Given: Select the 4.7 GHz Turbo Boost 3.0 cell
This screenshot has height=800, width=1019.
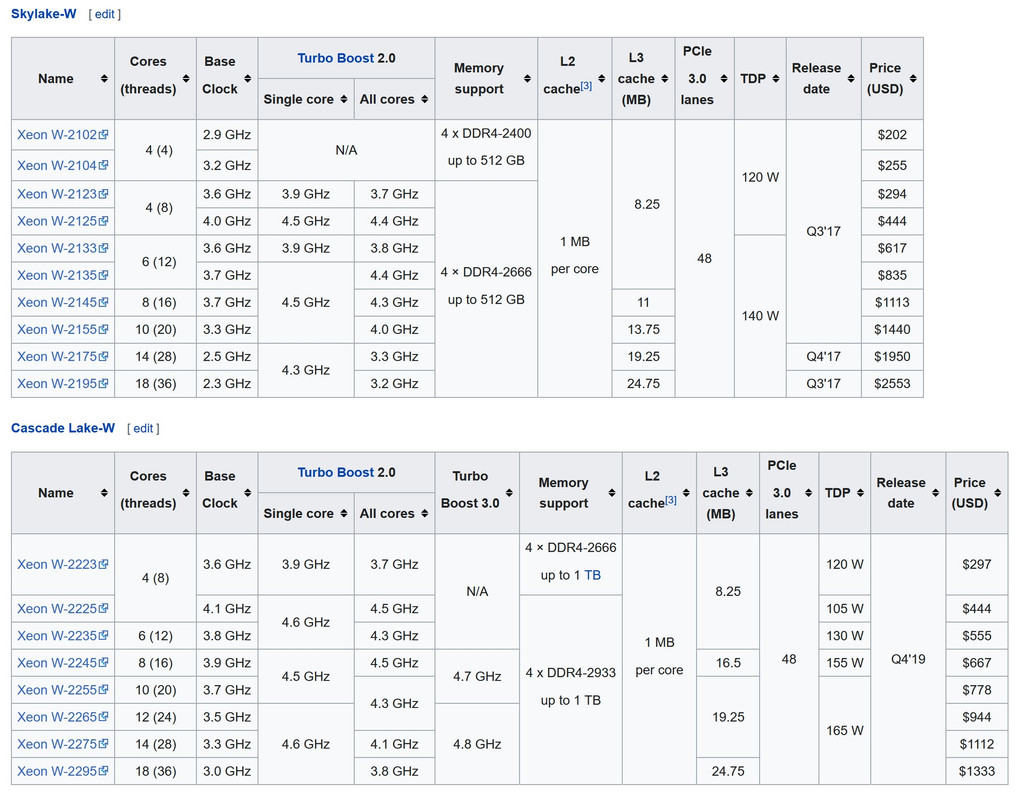Looking at the screenshot, I should pos(477,677).
